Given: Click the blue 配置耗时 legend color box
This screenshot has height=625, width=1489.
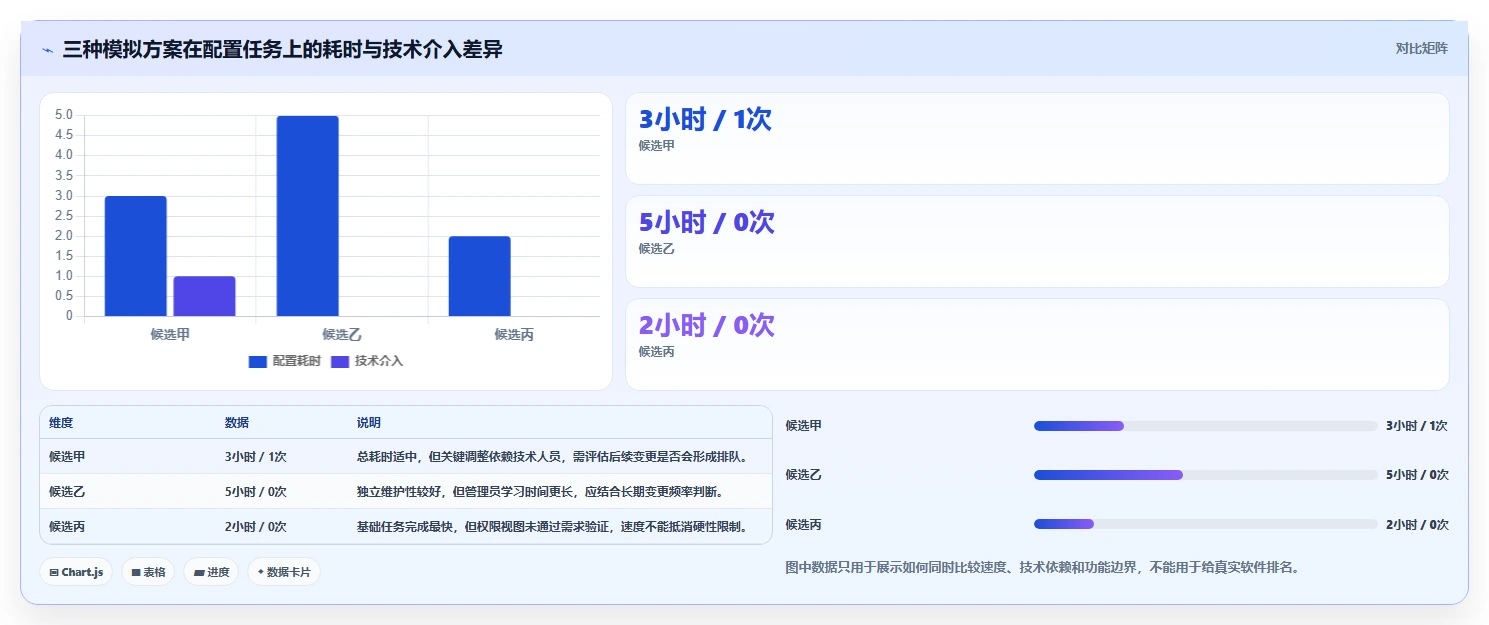Looking at the screenshot, I should [258, 361].
